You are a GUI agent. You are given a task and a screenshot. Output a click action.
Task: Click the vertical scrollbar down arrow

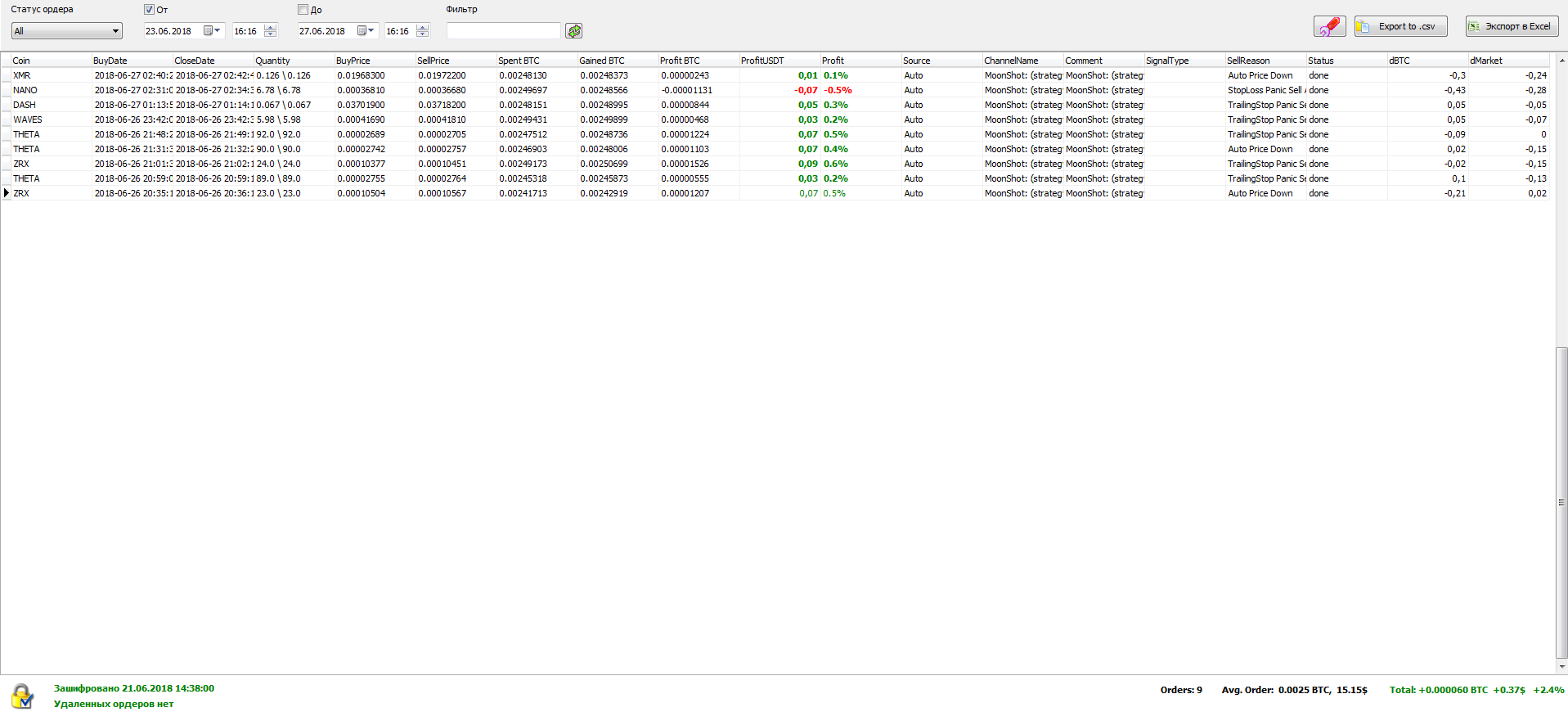(x=1561, y=667)
